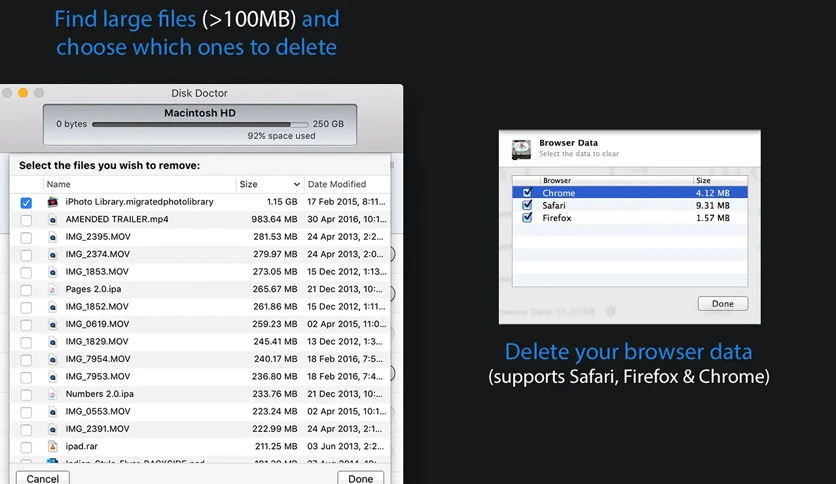Click the IMG_1829.MOV file name

(x=97, y=341)
